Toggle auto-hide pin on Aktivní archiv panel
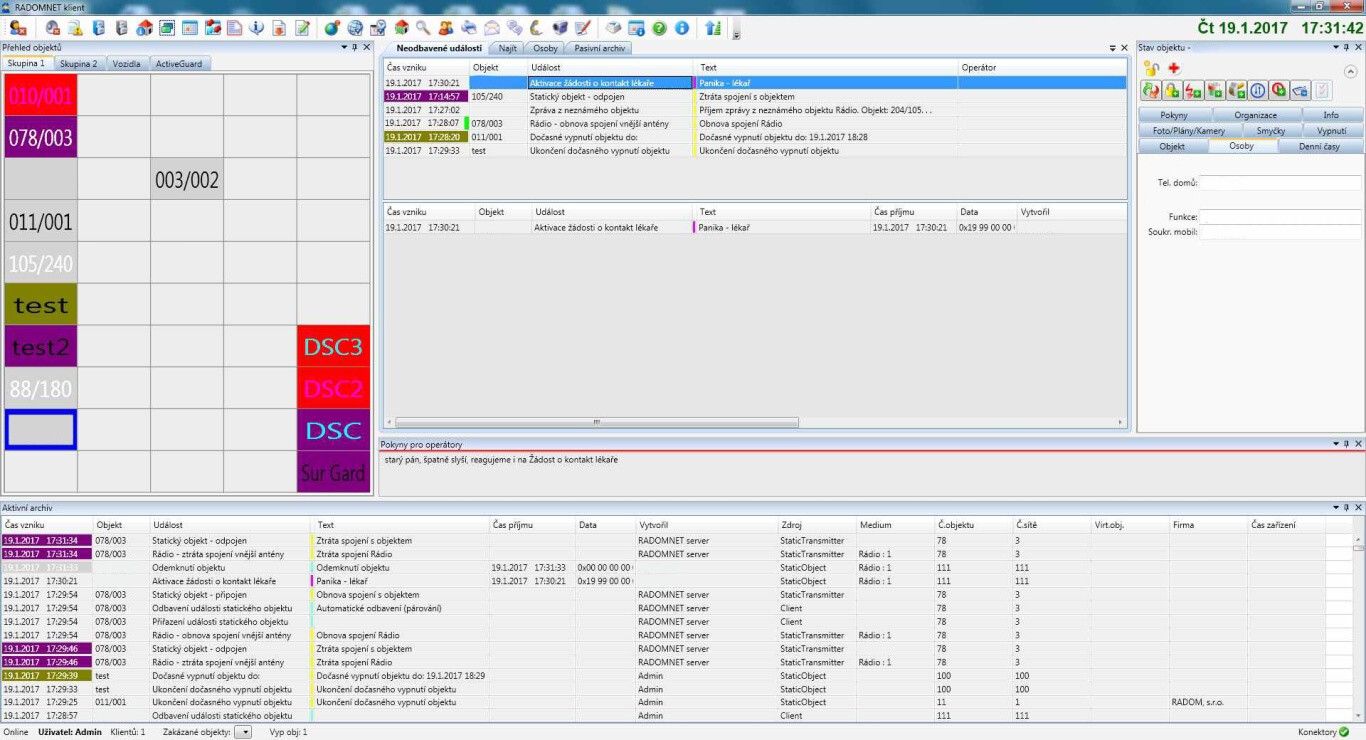Viewport: 1366px width, 740px height. 1347,508
